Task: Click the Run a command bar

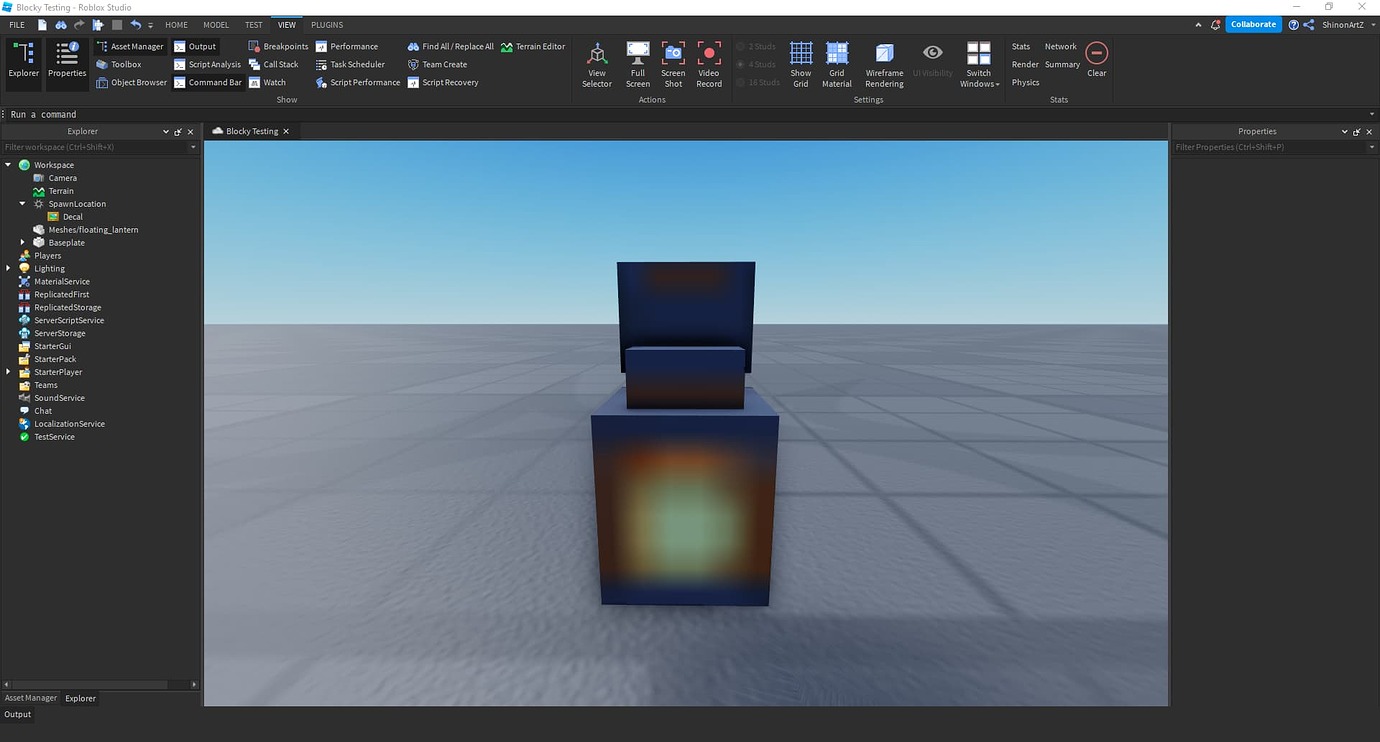Action: tap(690, 114)
